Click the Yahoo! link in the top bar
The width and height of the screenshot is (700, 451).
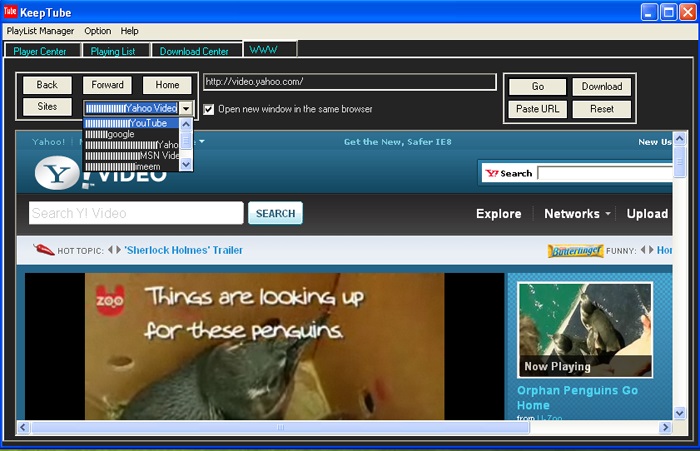pos(48,142)
